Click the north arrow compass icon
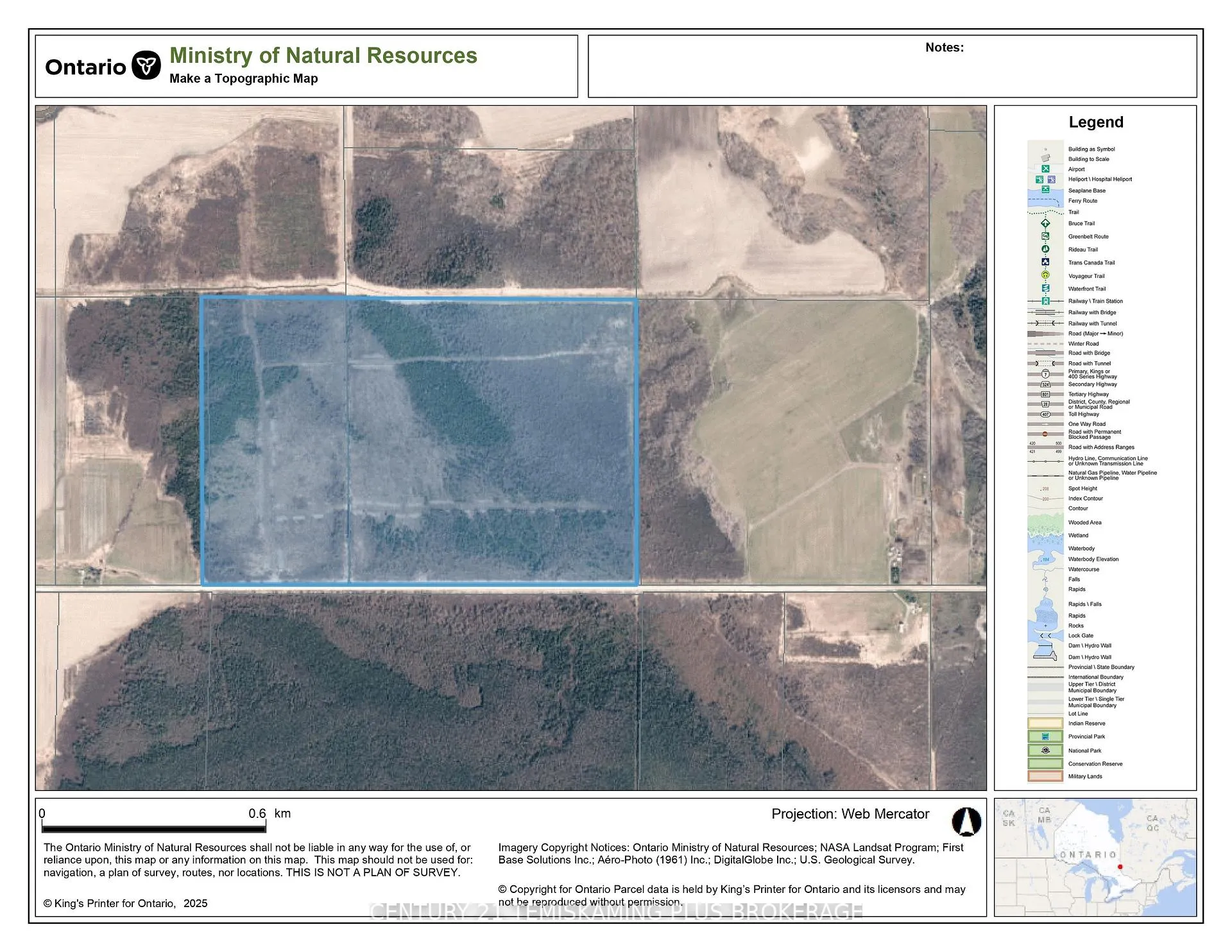 [966, 821]
